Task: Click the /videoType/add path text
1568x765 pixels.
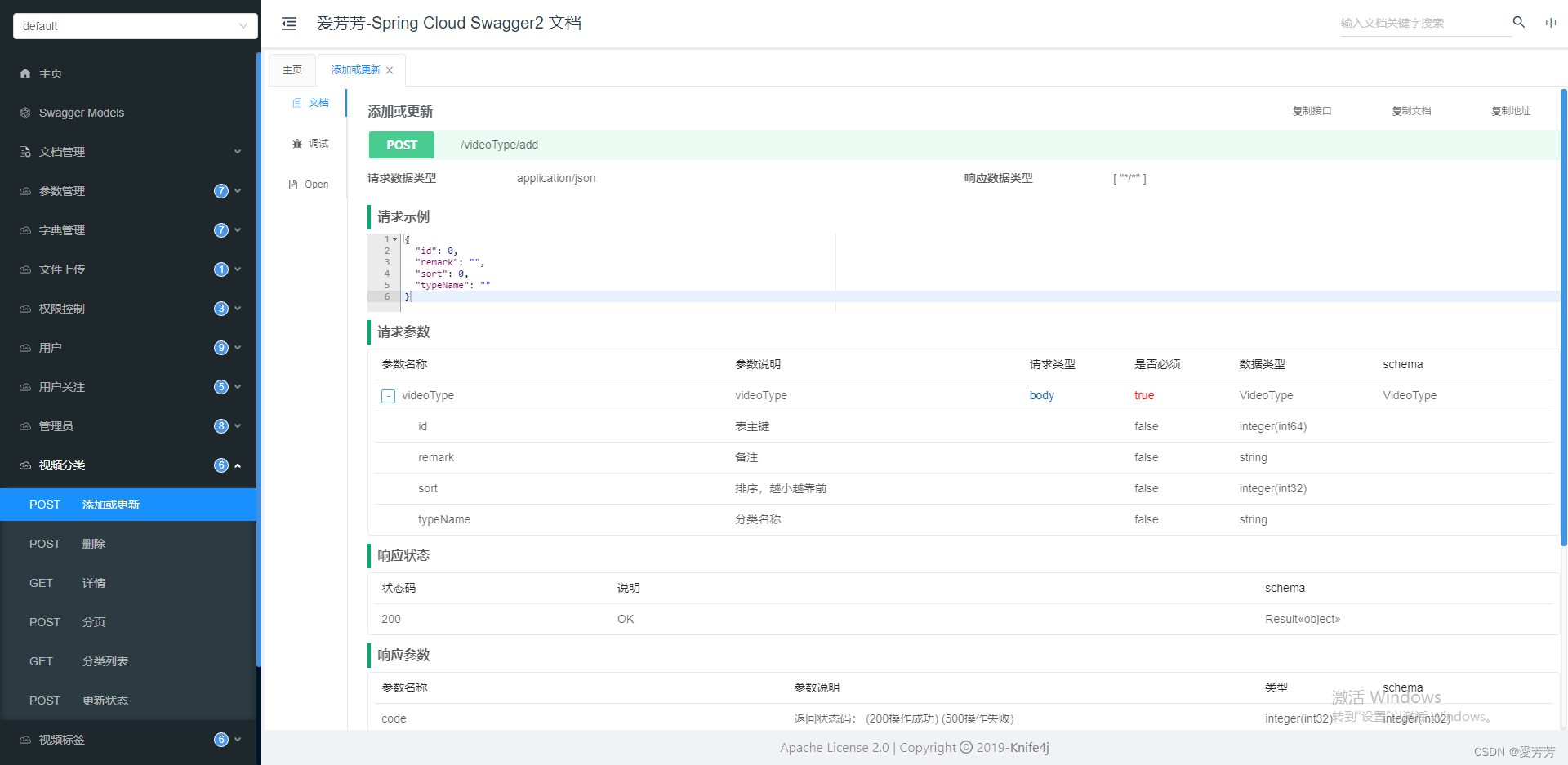Action: click(499, 145)
